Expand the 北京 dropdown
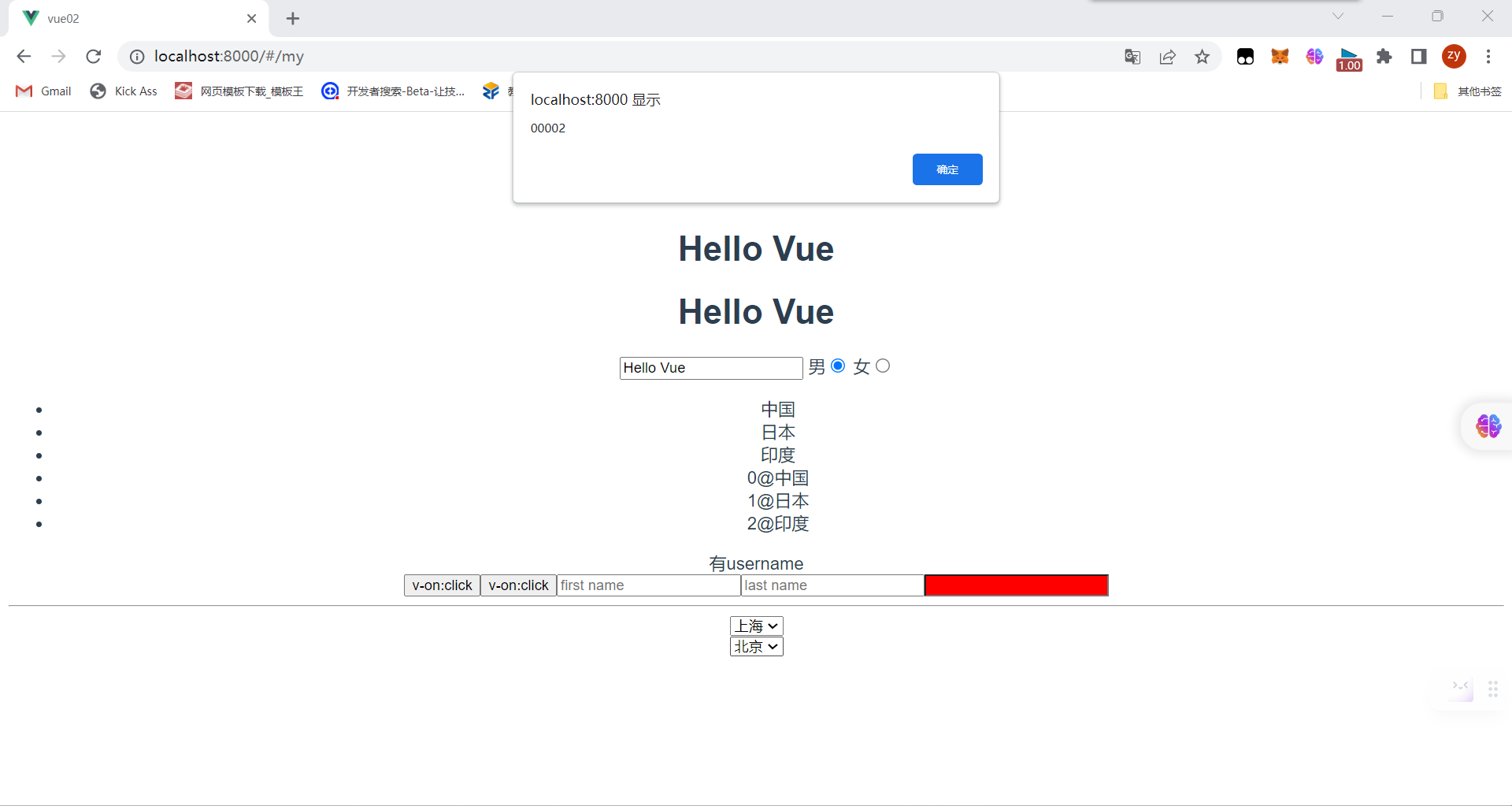1512x806 pixels. tap(756, 647)
